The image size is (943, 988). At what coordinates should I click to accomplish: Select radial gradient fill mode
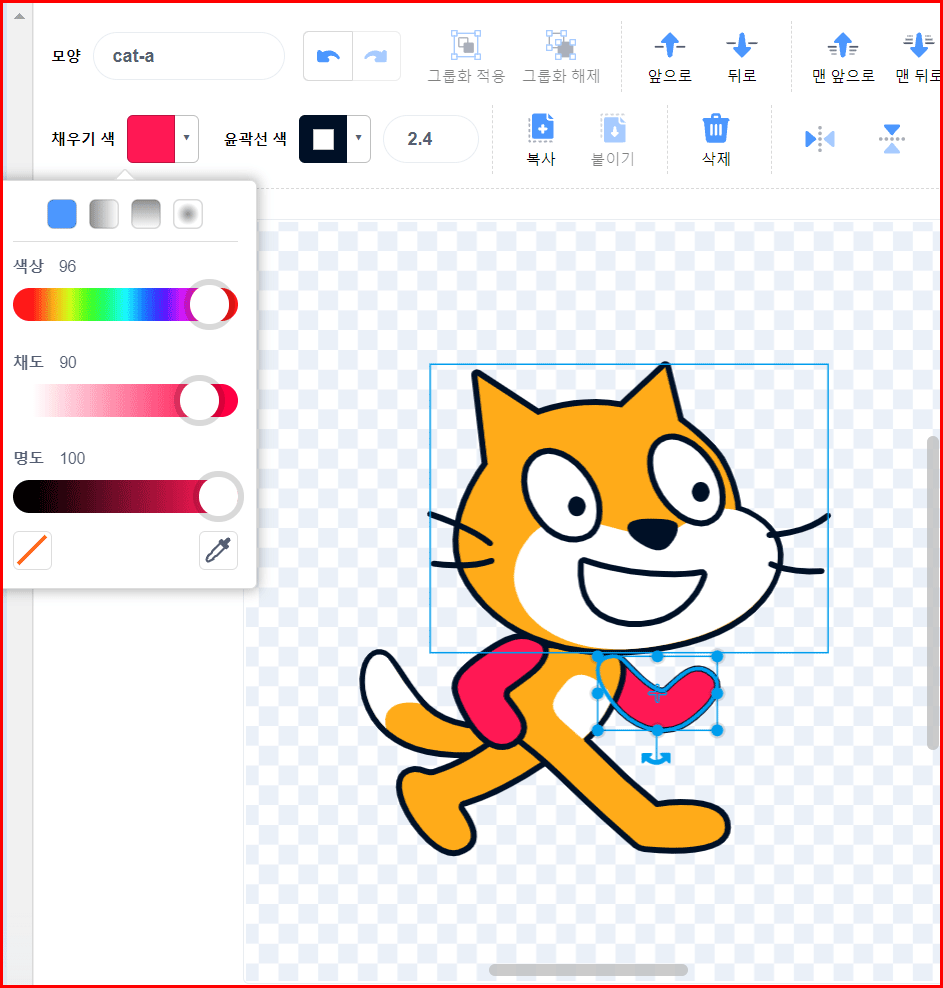[x=188, y=214]
